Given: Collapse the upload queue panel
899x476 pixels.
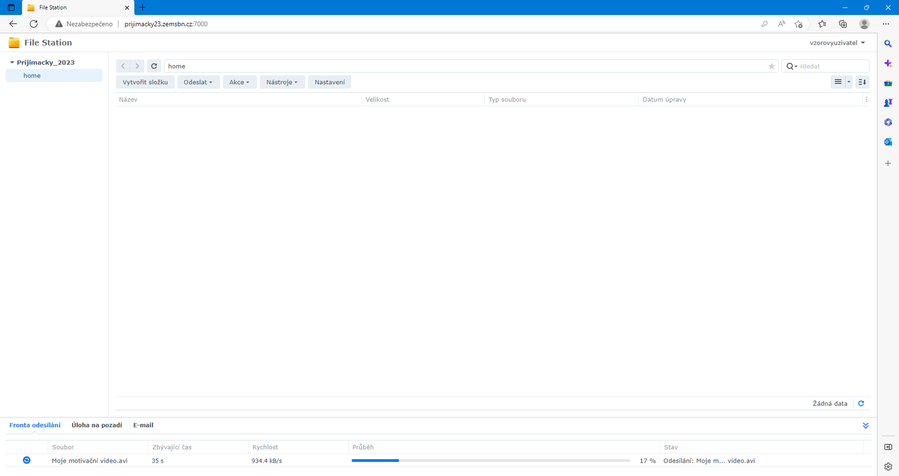Looking at the screenshot, I should coord(866,426).
